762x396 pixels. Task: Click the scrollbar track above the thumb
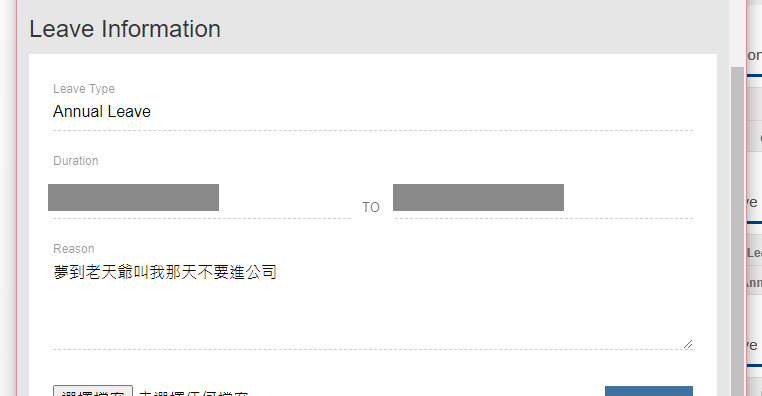[x=737, y=33]
